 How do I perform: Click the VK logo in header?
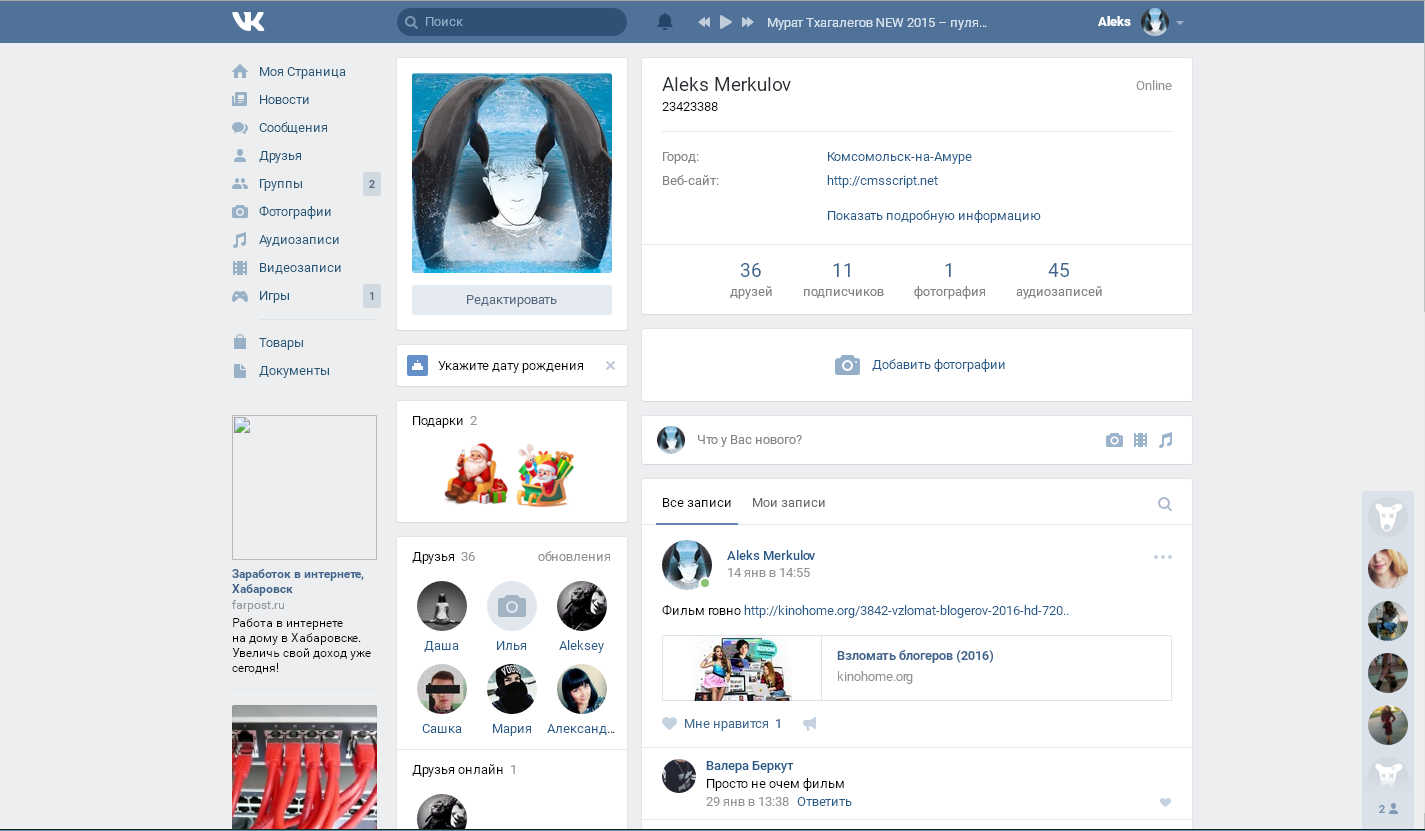coord(248,21)
